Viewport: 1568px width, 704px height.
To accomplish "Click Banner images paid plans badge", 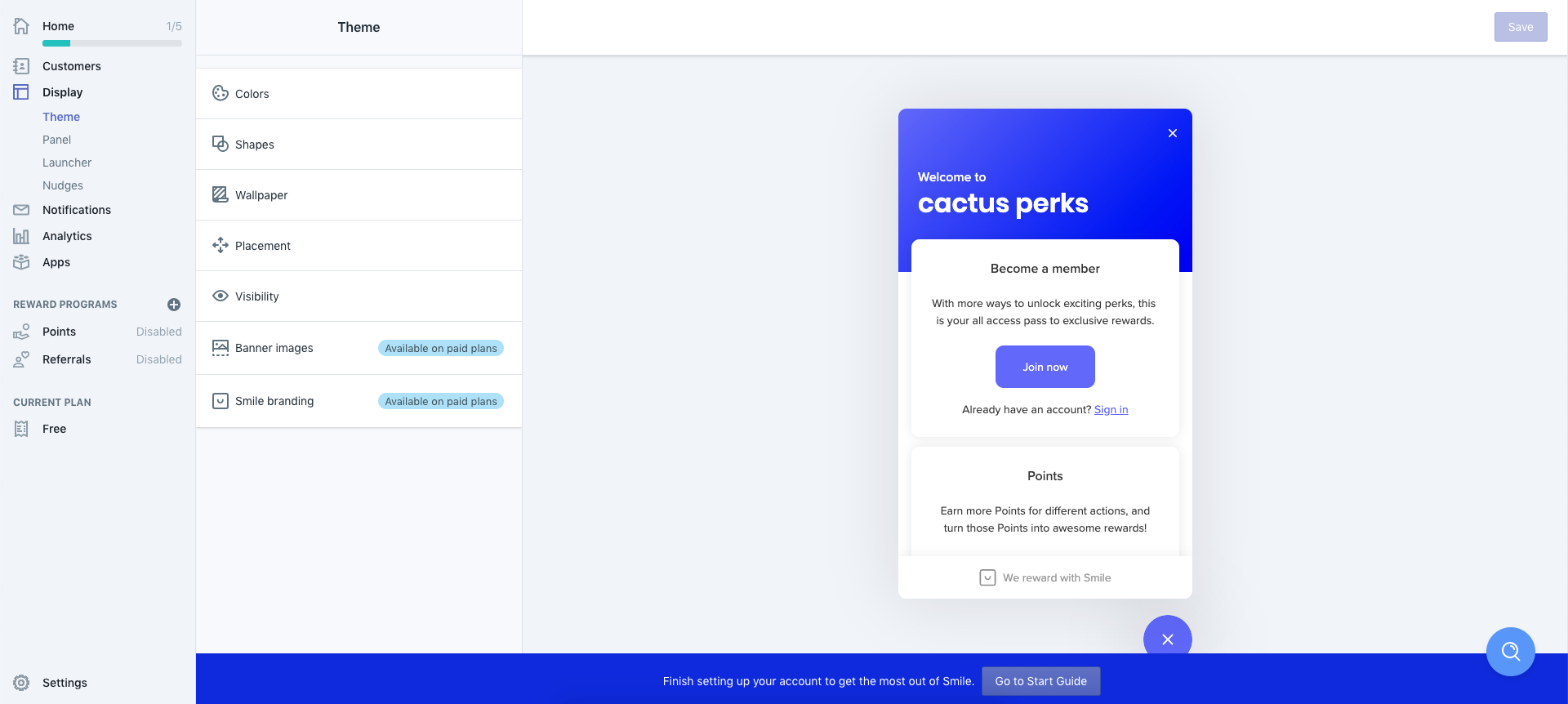I will tap(441, 348).
